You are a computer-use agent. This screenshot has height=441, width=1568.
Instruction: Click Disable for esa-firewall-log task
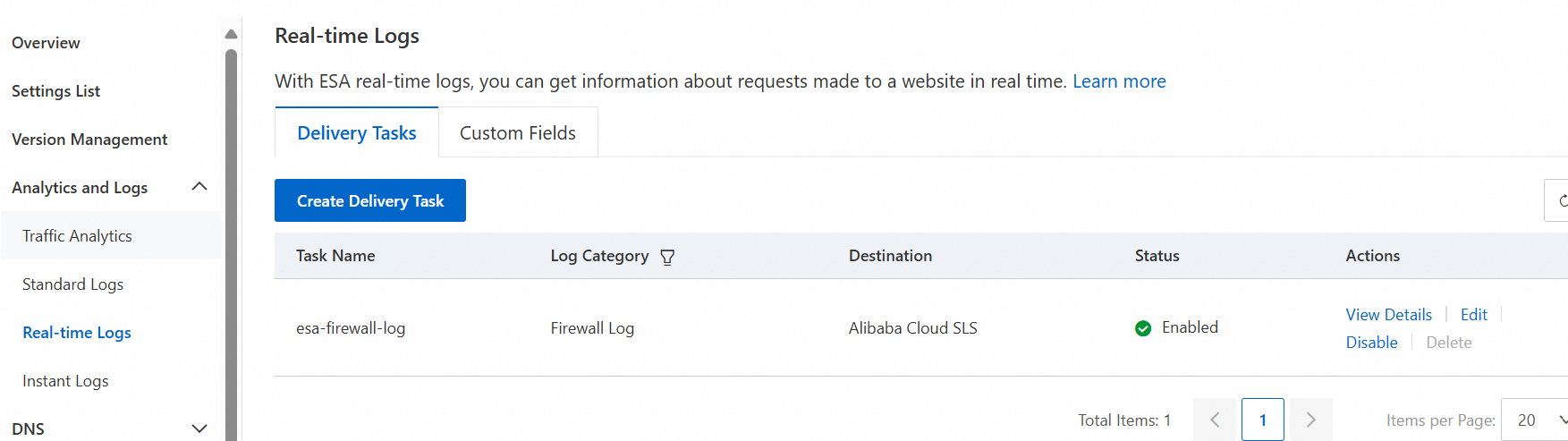tap(1371, 343)
